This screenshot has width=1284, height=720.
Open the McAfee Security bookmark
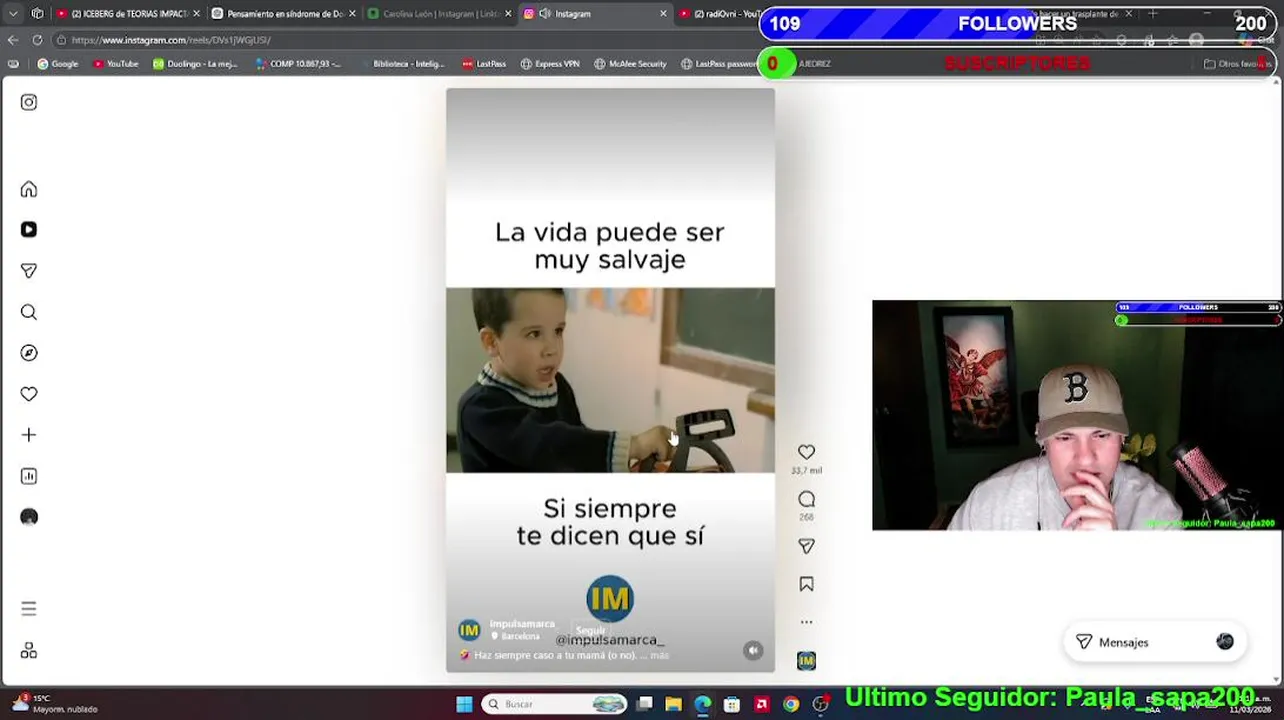[630, 64]
